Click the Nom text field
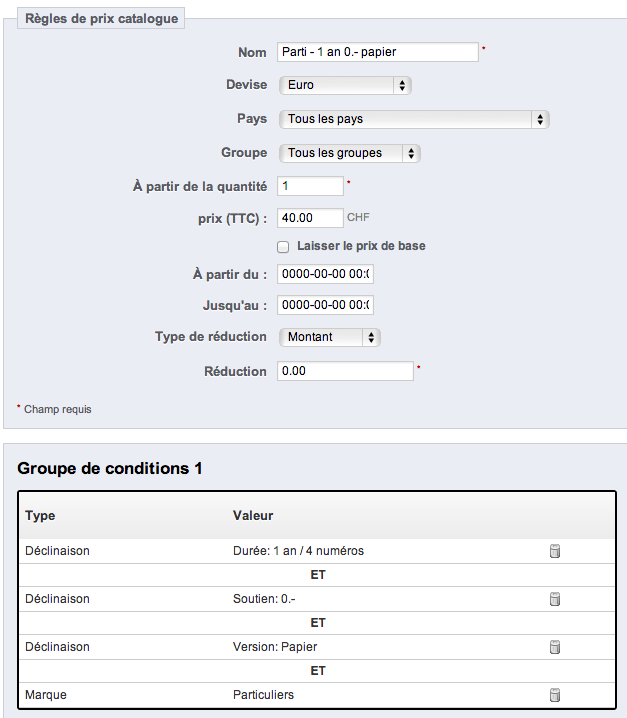Image resolution: width=627 pixels, height=718 pixels. 378,52
